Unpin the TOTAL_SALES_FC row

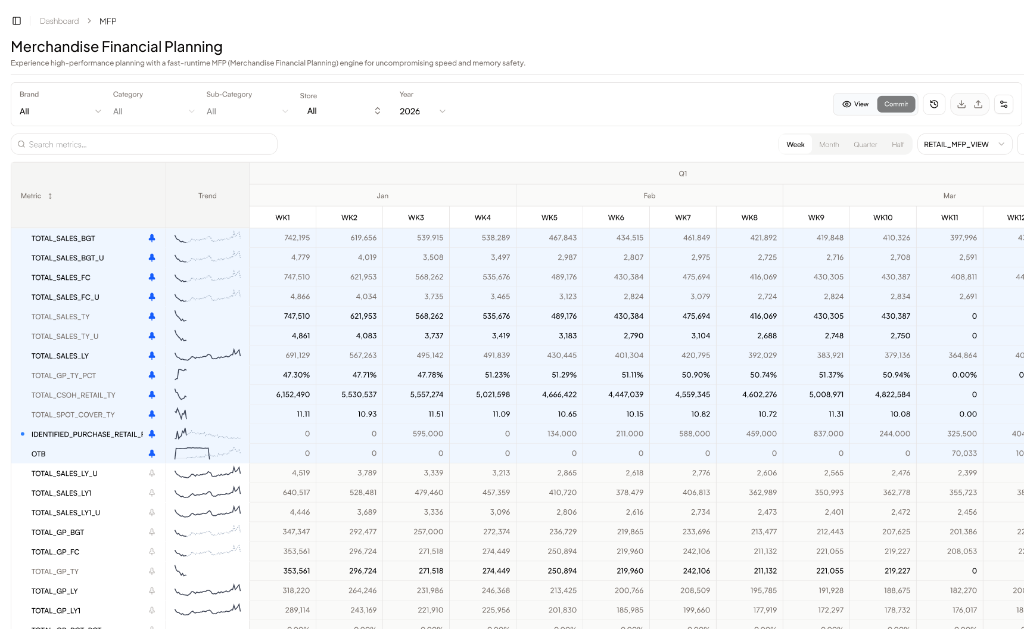point(152,278)
